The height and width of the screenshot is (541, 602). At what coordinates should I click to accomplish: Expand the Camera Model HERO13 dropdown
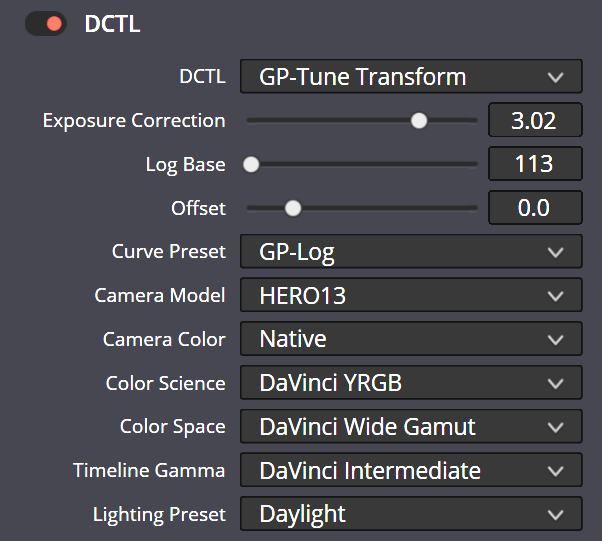coord(411,296)
